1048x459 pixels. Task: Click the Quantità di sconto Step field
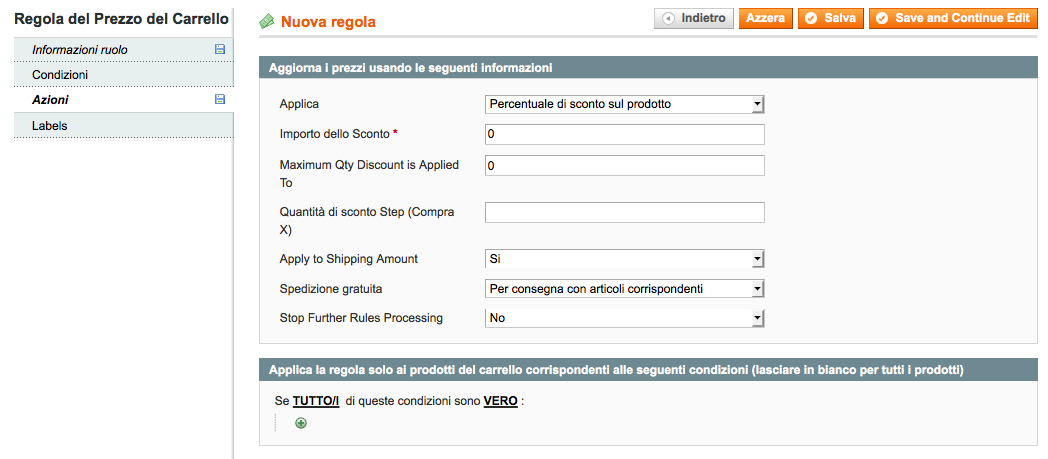tap(624, 212)
